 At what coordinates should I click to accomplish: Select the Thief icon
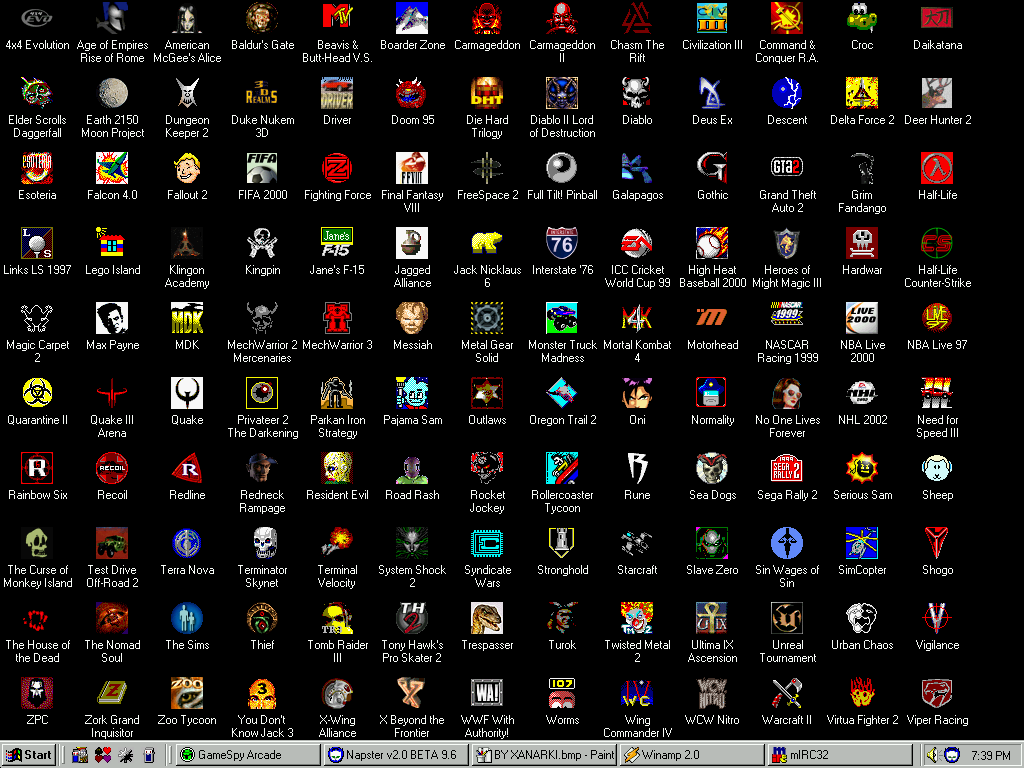click(262, 618)
